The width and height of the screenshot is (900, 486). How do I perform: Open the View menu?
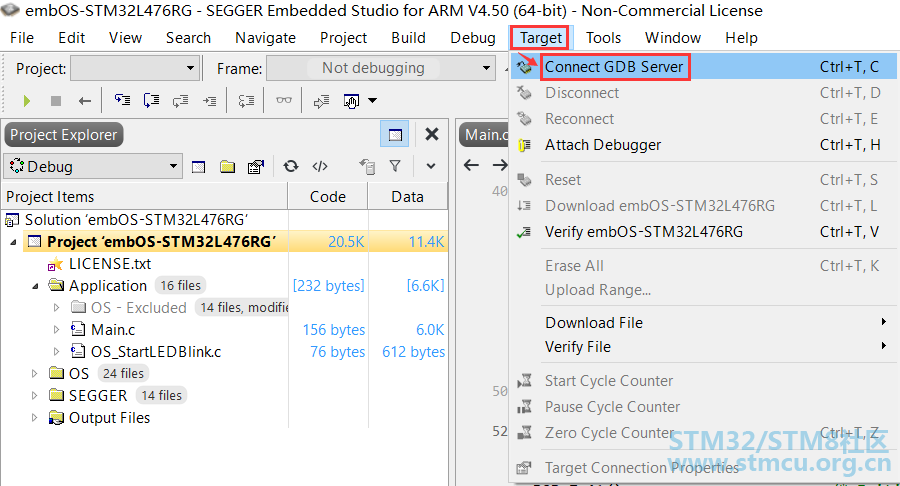tap(125, 38)
